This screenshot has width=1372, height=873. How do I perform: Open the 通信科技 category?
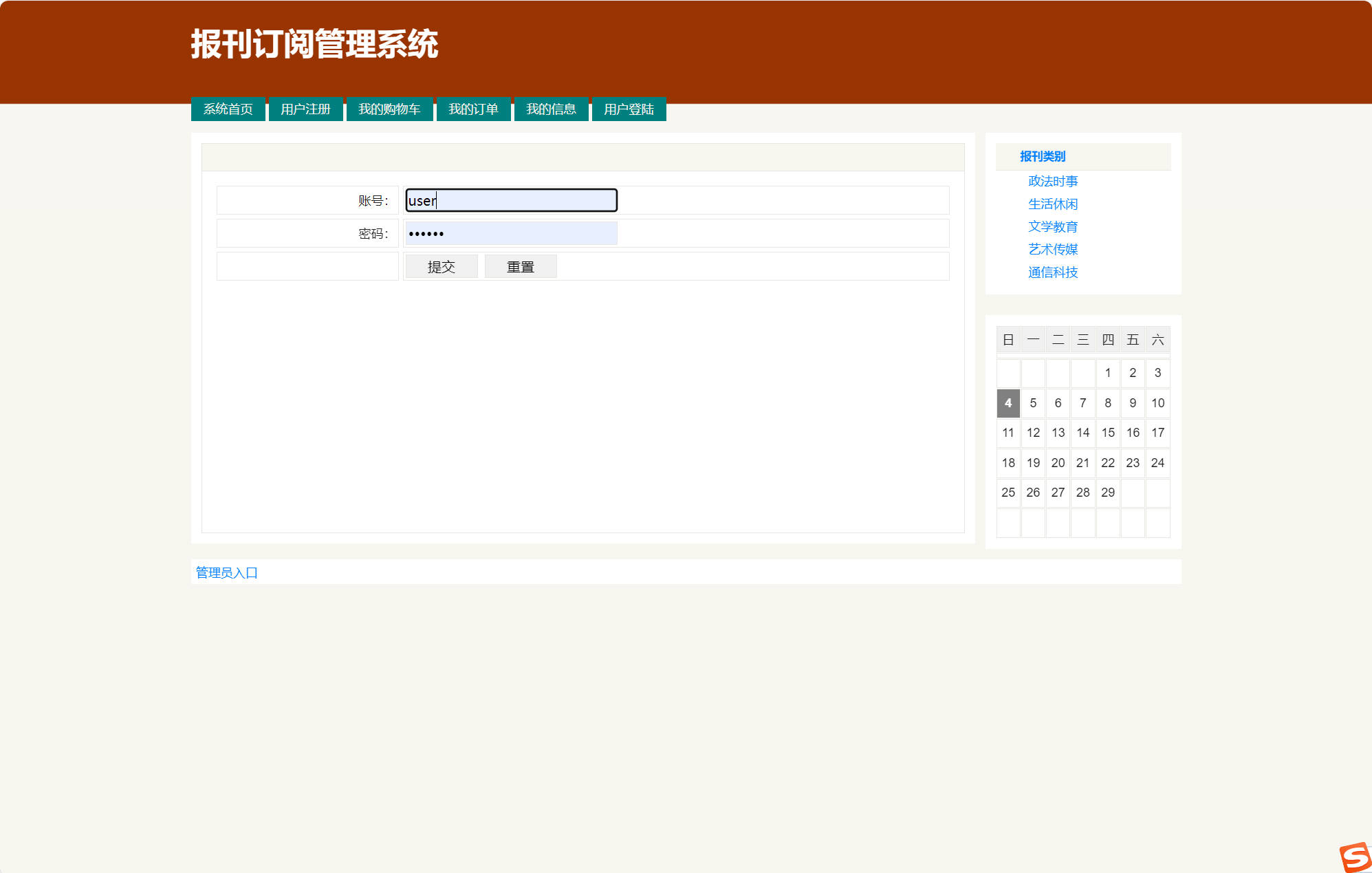pyautogui.click(x=1053, y=272)
